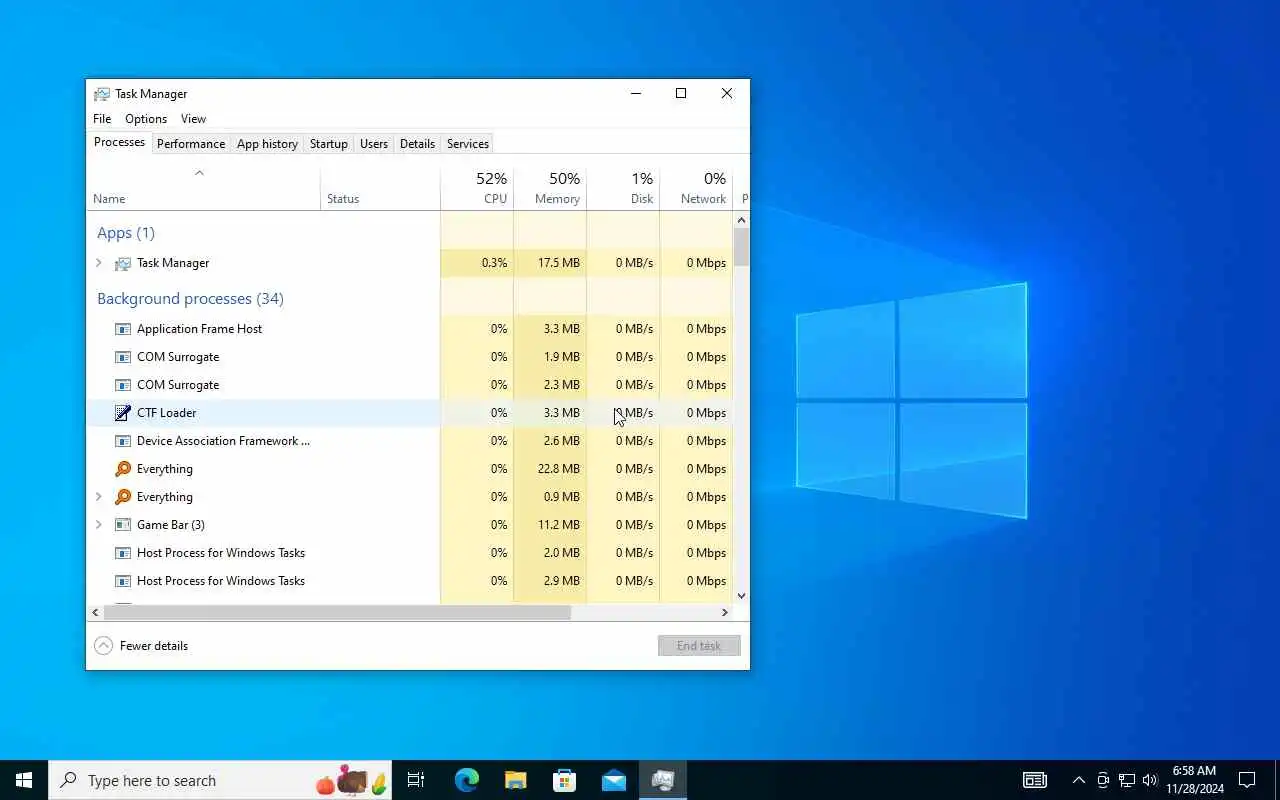Image resolution: width=1280 pixels, height=800 pixels.
Task: Open Microsoft Store from the taskbar
Action: [564, 780]
